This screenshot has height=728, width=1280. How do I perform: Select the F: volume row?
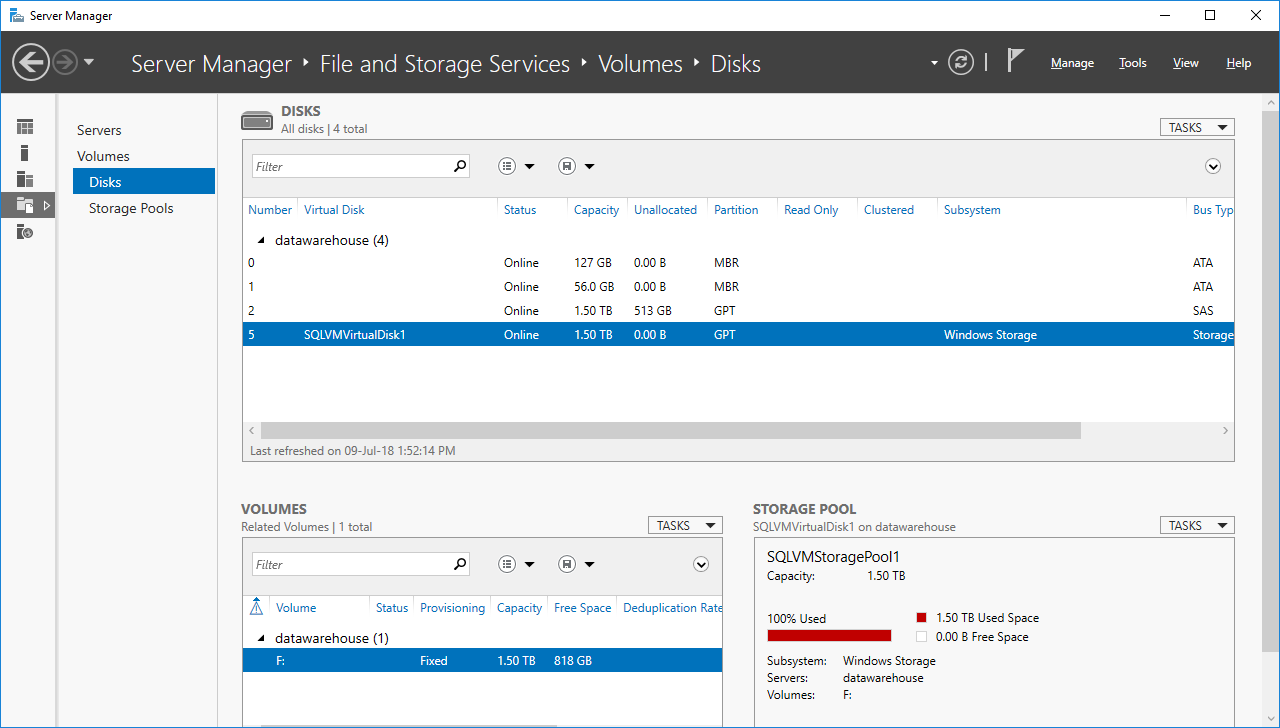[x=482, y=661]
